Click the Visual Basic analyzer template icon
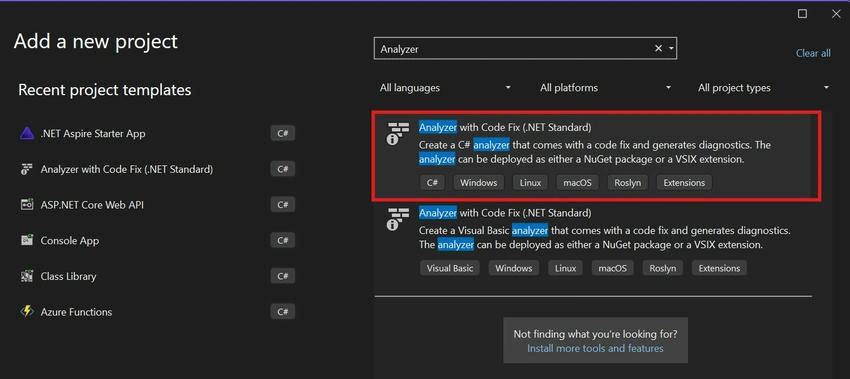Image resolution: width=850 pixels, height=379 pixels. [397, 219]
